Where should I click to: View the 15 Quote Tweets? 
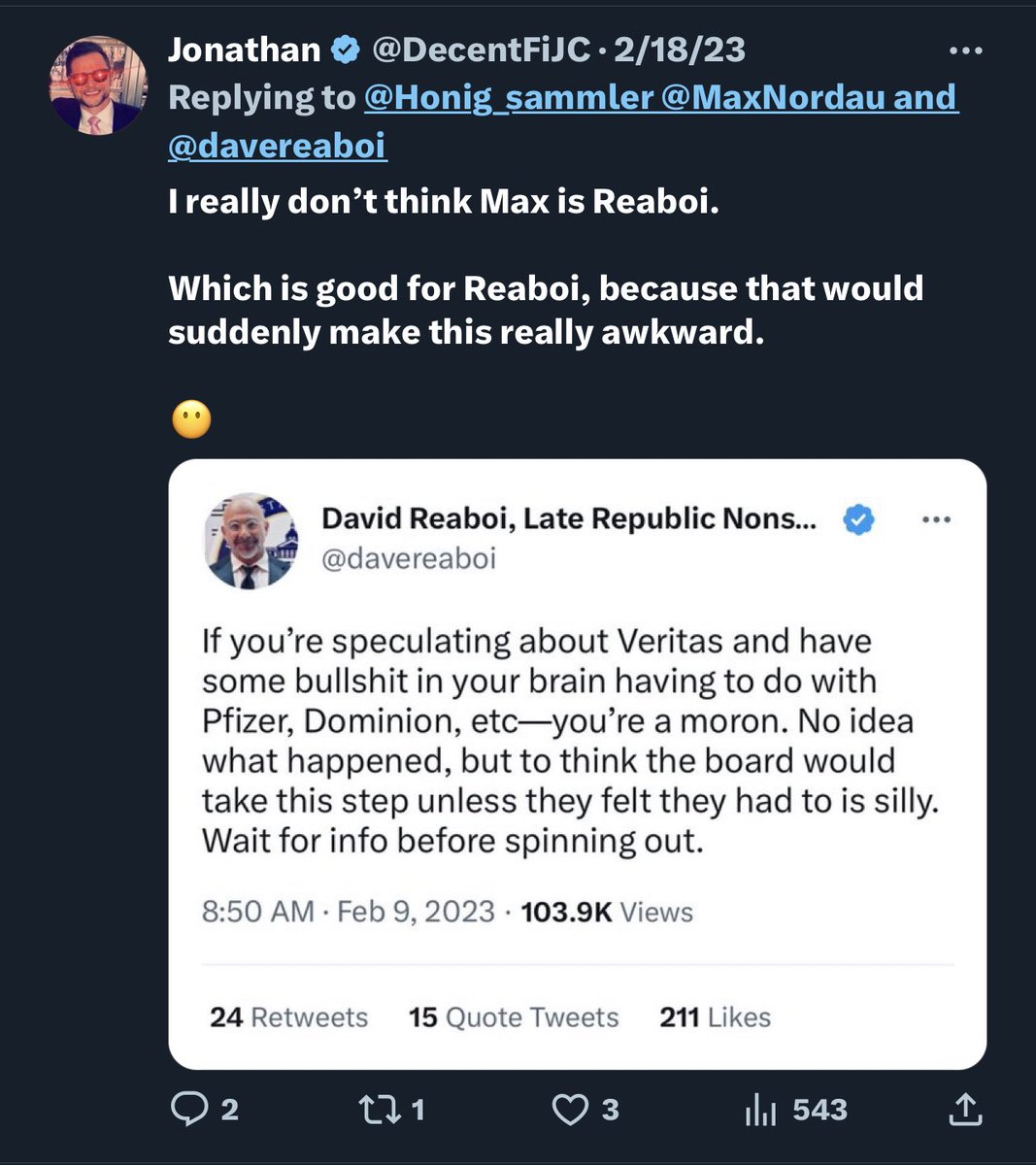click(x=513, y=1016)
